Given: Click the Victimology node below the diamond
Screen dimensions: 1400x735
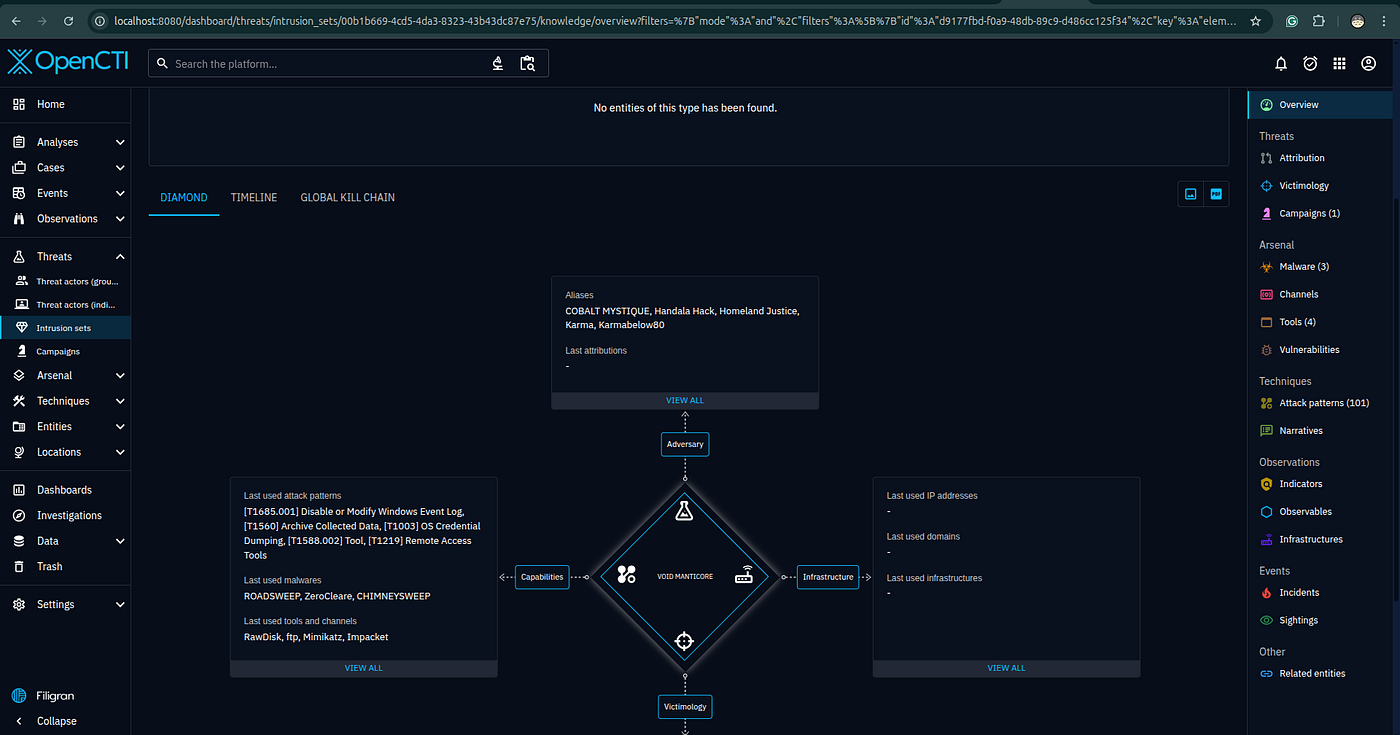Looking at the screenshot, I should coord(685,707).
